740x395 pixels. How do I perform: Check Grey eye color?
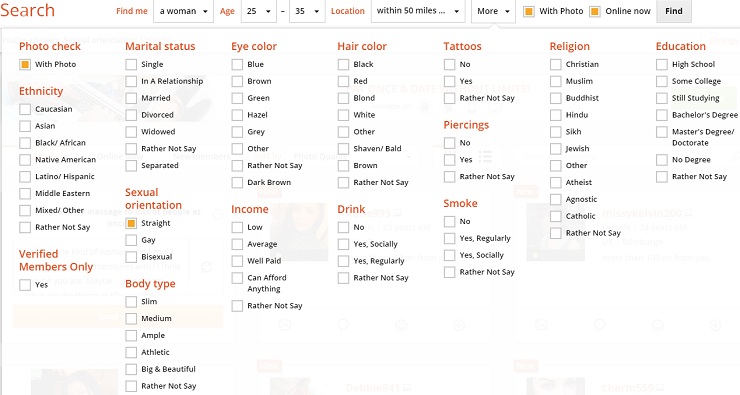[237, 132]
